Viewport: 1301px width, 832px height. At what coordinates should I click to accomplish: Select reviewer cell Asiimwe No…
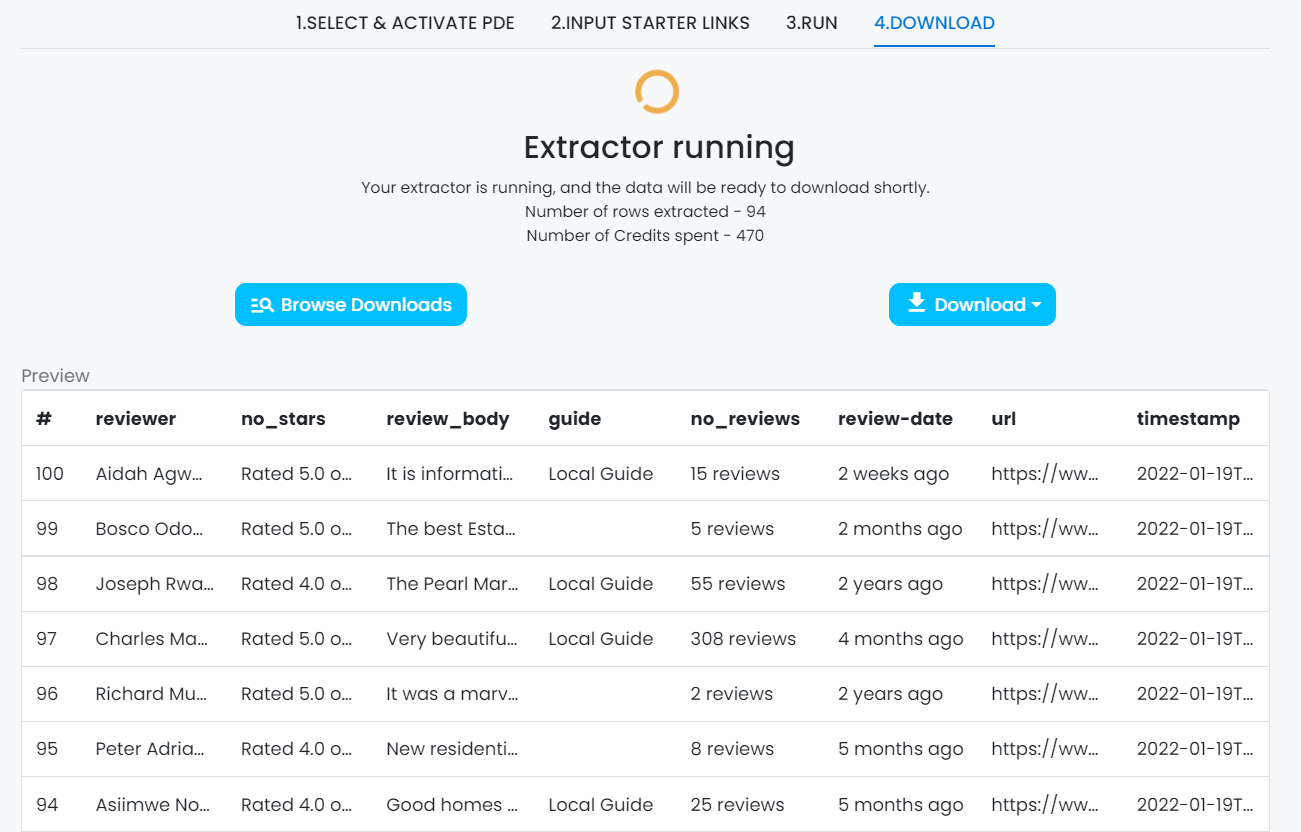click(x=152, y=805)
